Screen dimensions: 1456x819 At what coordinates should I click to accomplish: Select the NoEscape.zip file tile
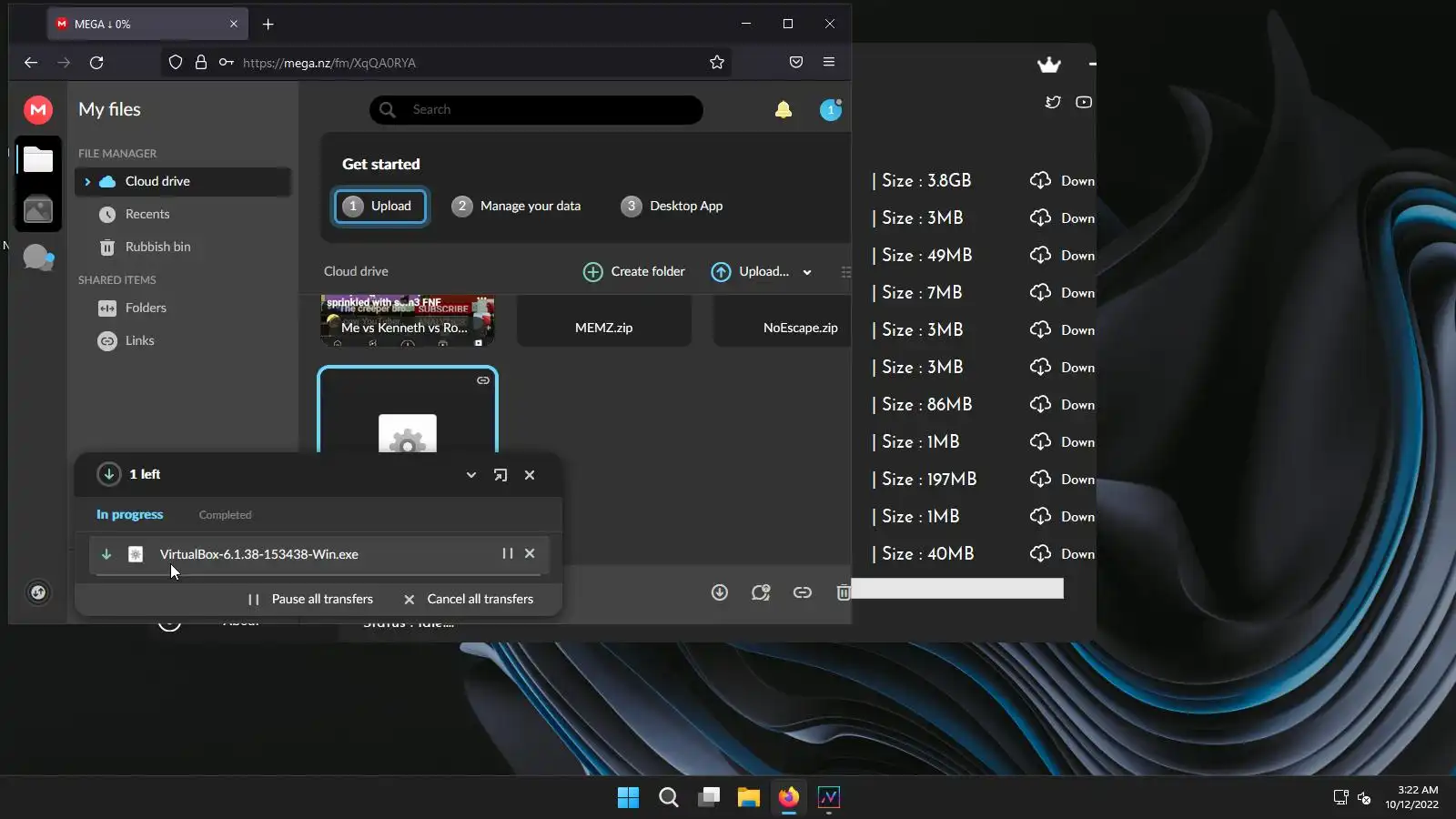coord(783,321)
